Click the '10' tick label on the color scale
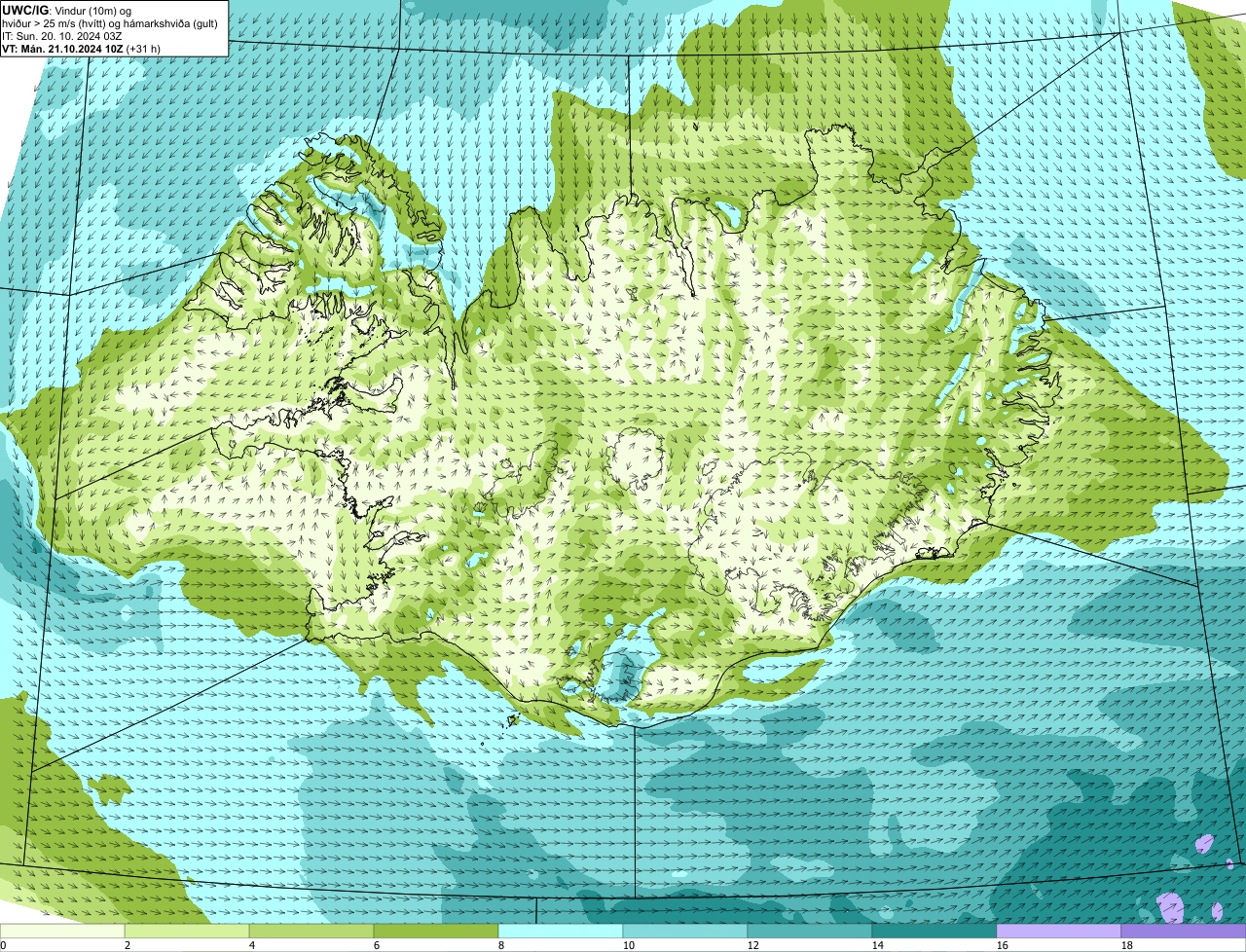The height and width of the screenshot is (952, 1246). coord(629,945)
